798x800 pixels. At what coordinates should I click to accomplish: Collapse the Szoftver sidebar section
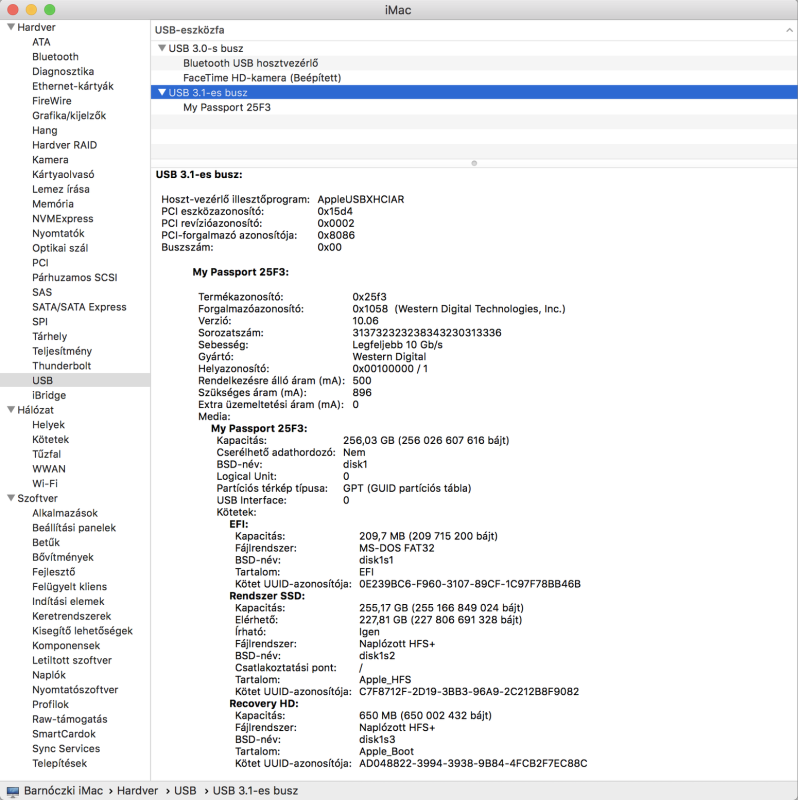[x=11, y=498]
